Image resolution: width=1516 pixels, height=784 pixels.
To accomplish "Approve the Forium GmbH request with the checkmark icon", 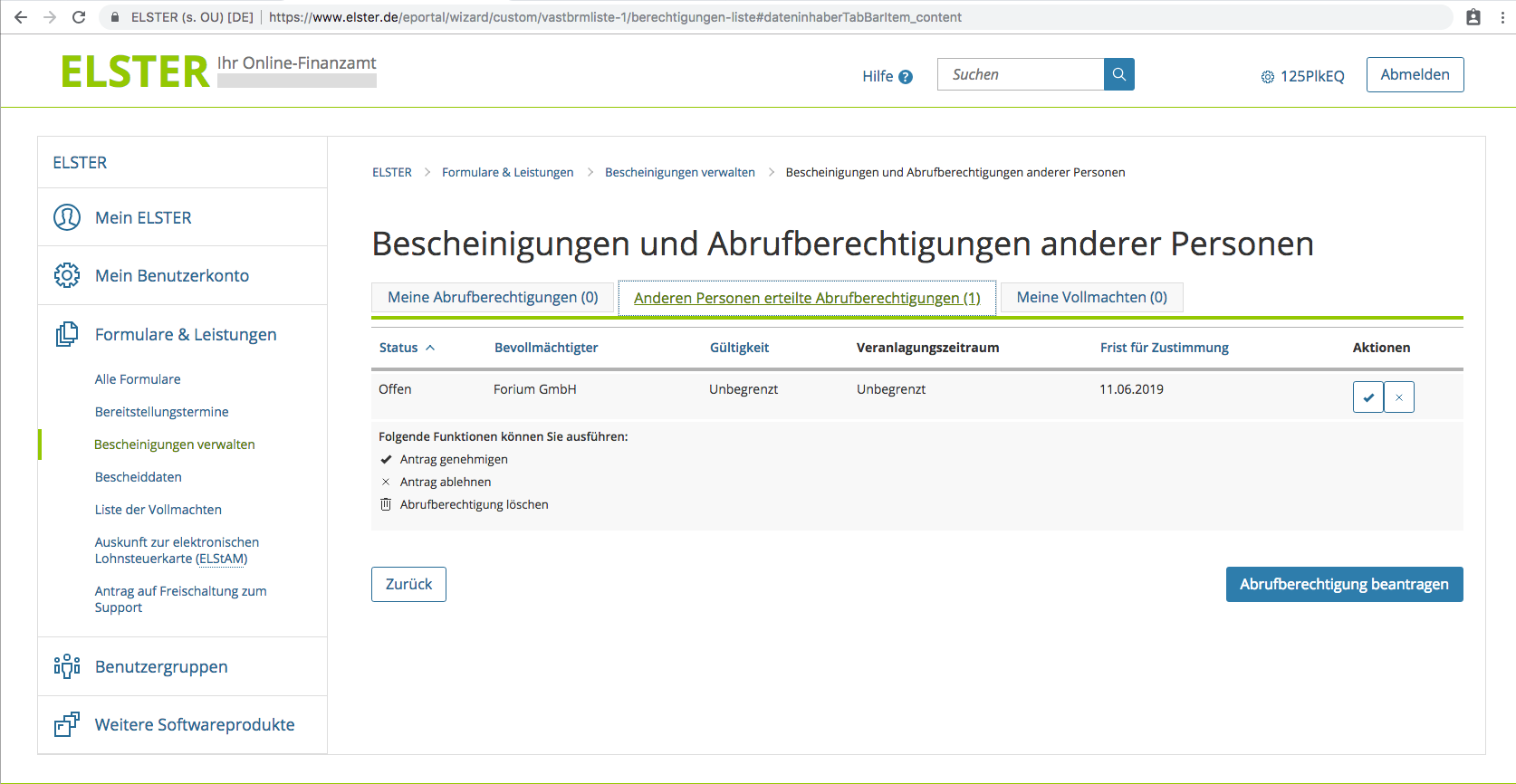I will pyautogui.click(x=1367, y=397).
